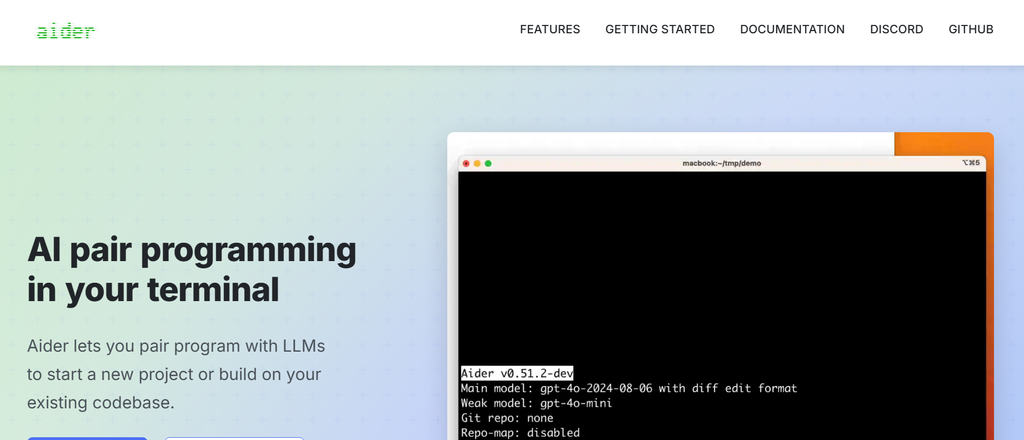1024x440 pixels.
Task: Click the aider logo
Action: (x=66, y=30)
